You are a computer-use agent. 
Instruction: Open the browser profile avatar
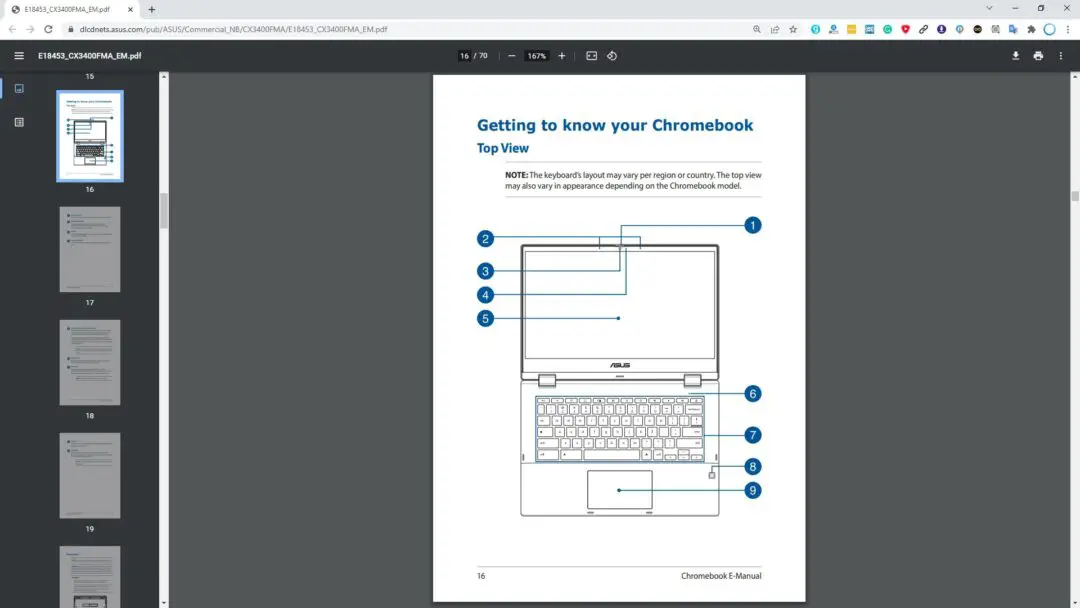coord(1050,30)
